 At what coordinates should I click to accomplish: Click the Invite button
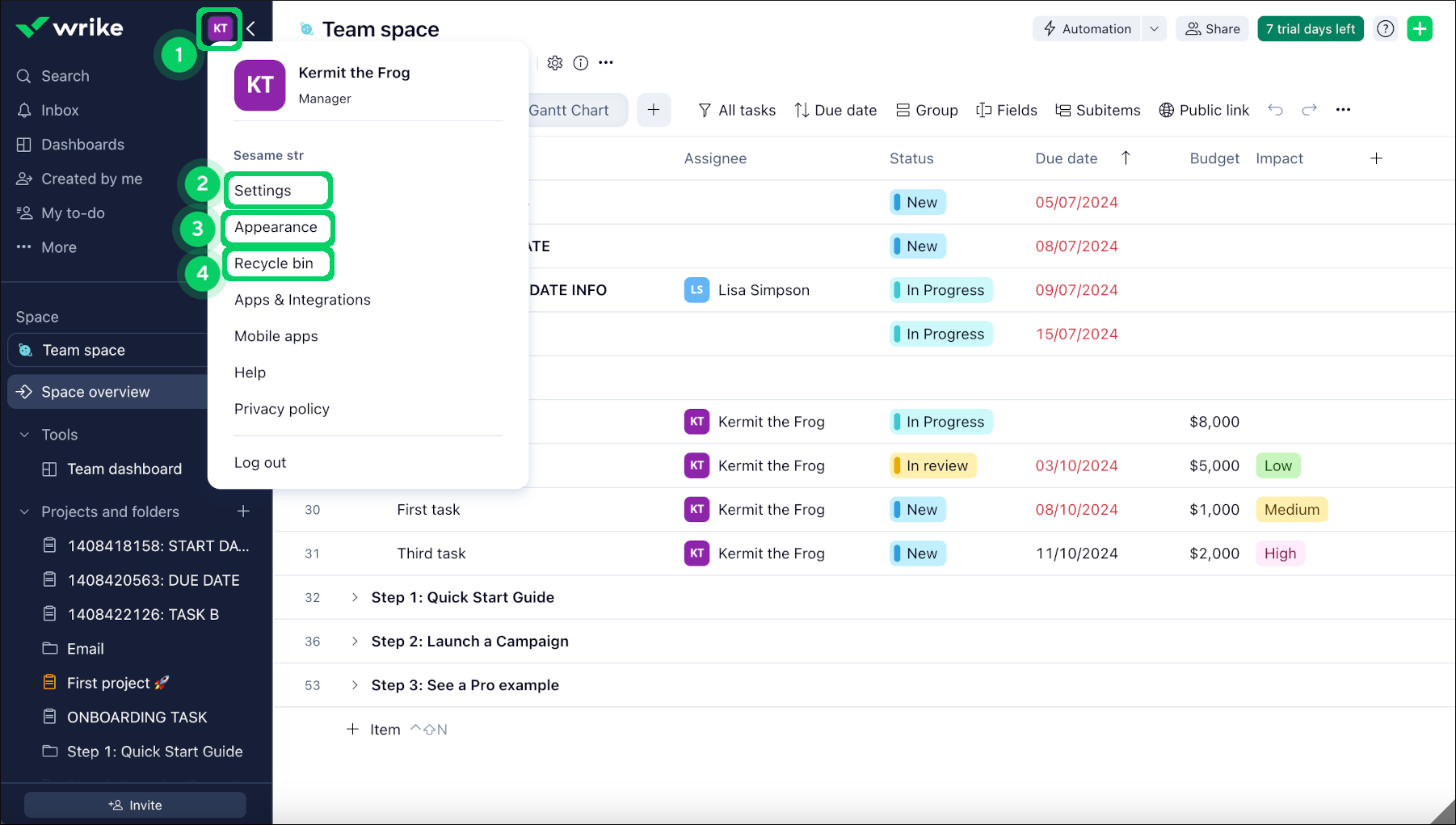tap(135, 805)
